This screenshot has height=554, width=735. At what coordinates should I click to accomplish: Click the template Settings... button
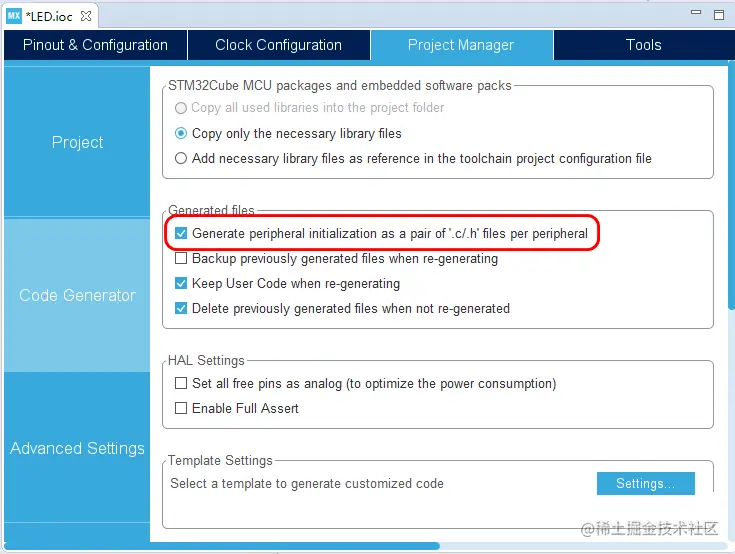coord(645,483)
